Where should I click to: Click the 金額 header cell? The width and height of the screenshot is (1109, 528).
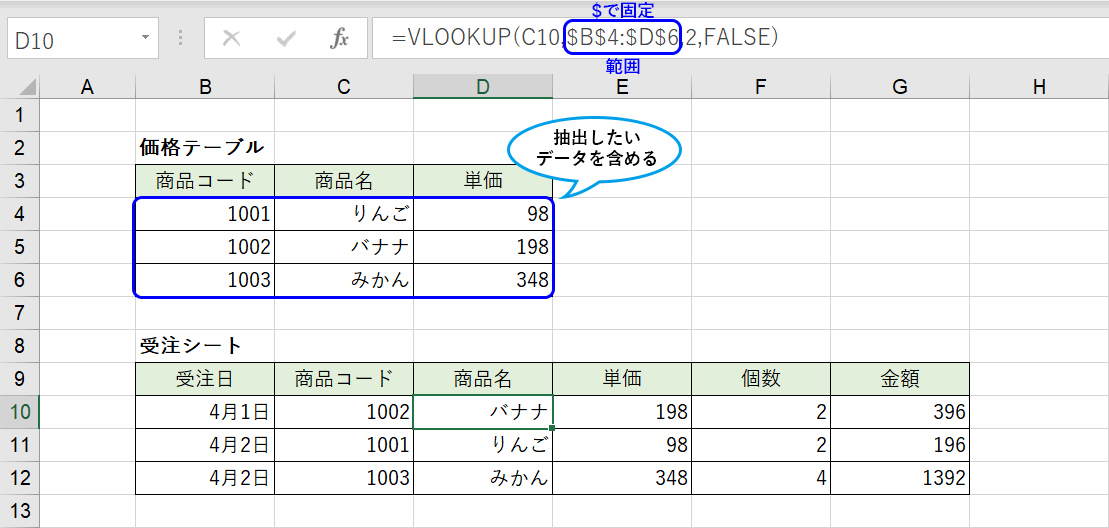[x=900, y=379]
